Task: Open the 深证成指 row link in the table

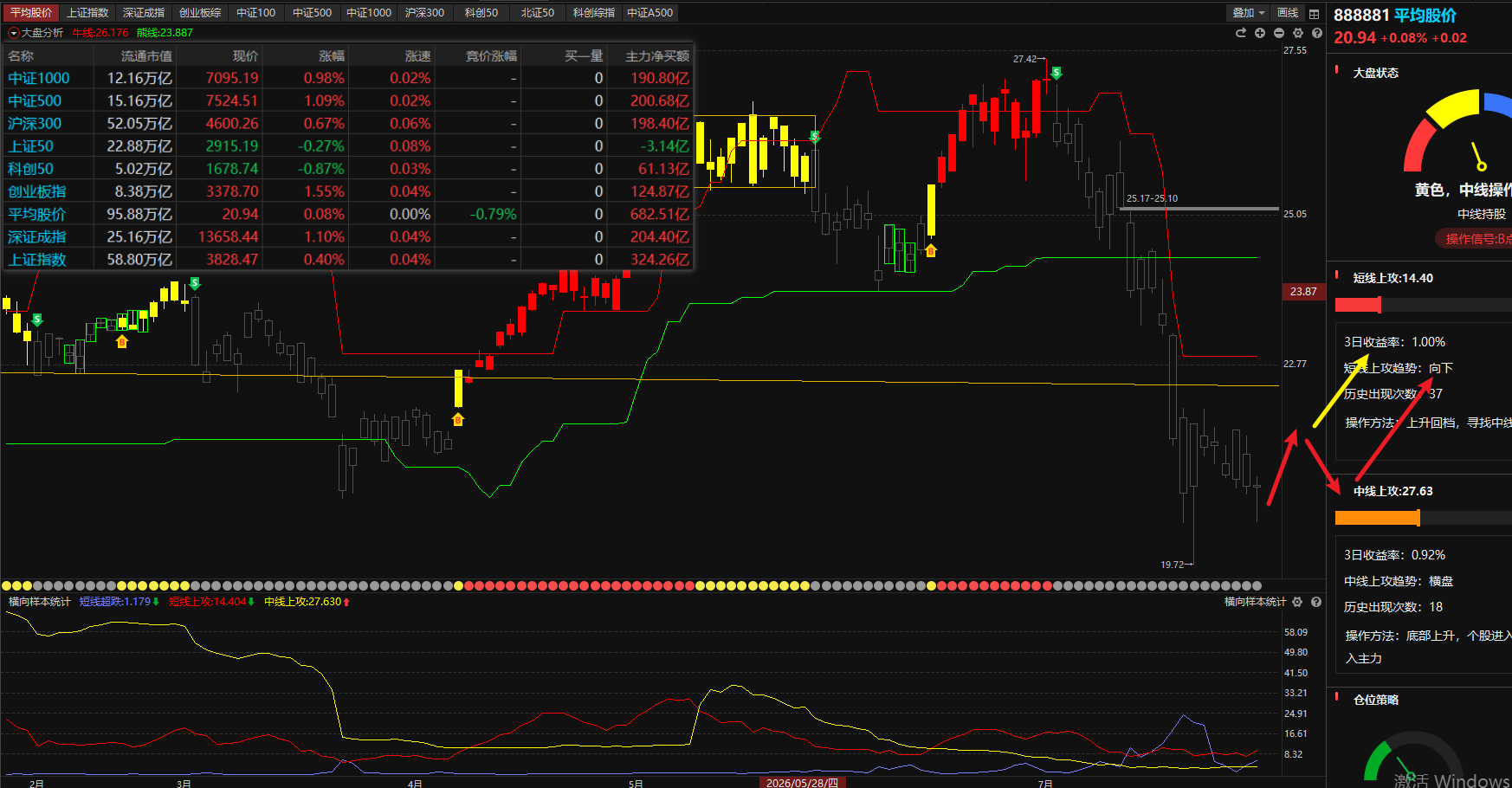Action: 37,237
